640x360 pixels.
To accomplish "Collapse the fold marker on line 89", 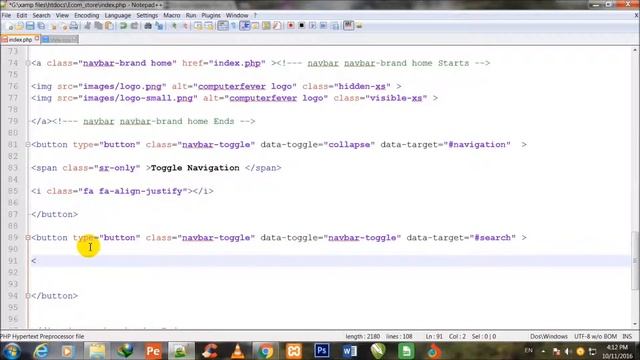I will pos(28,238).
